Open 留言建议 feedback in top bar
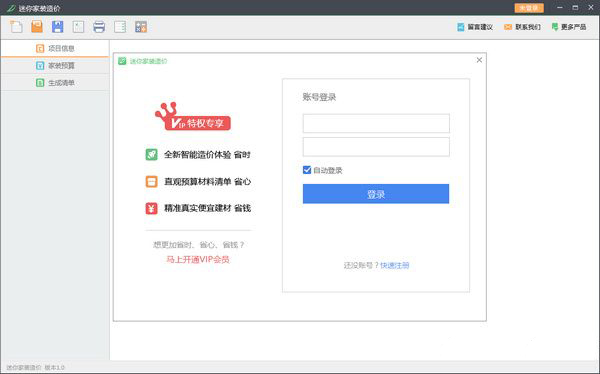Image resolution: width=600 pixels, height=374 pixels. (x=475, y=27)
